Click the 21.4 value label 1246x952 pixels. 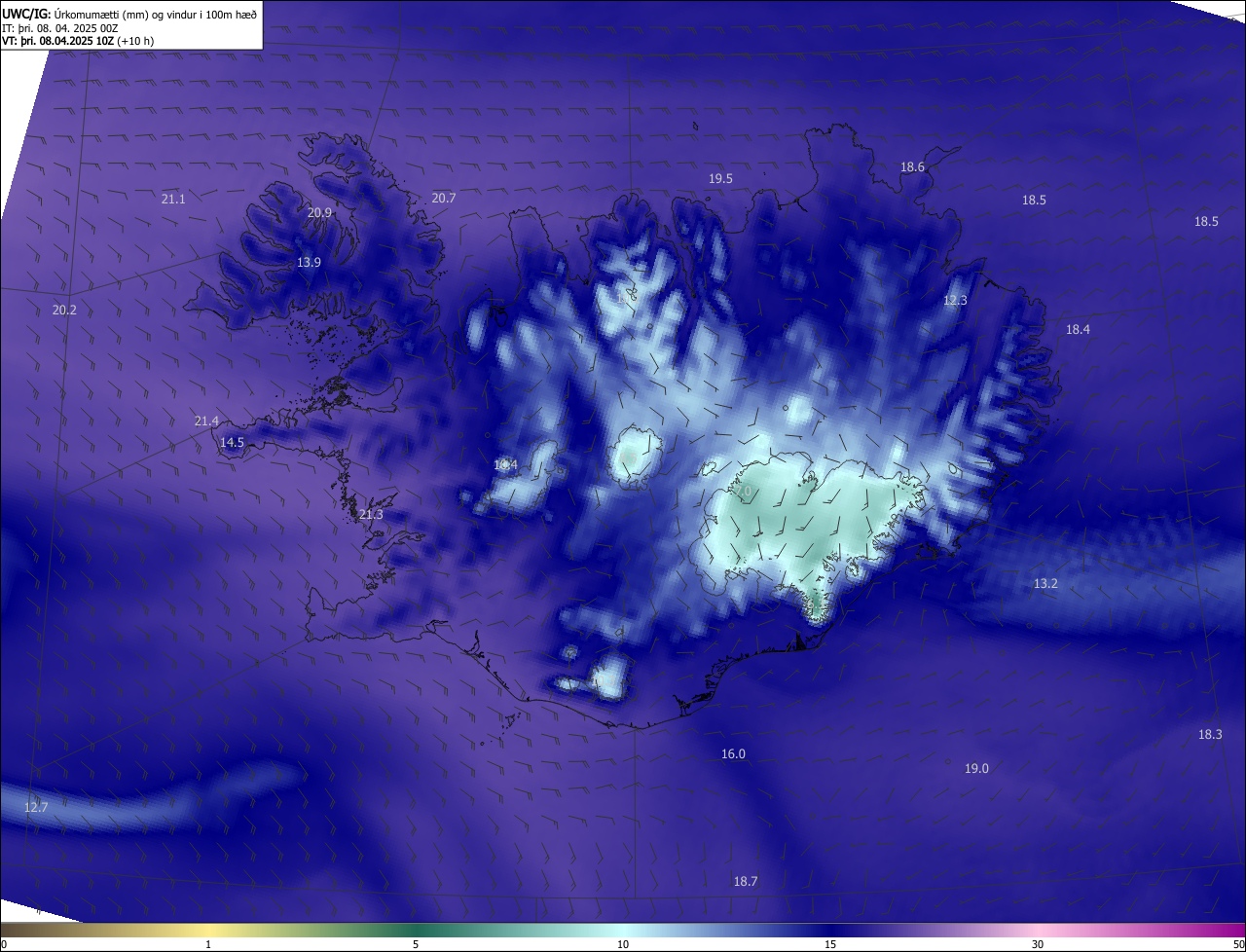pos(206,421)
